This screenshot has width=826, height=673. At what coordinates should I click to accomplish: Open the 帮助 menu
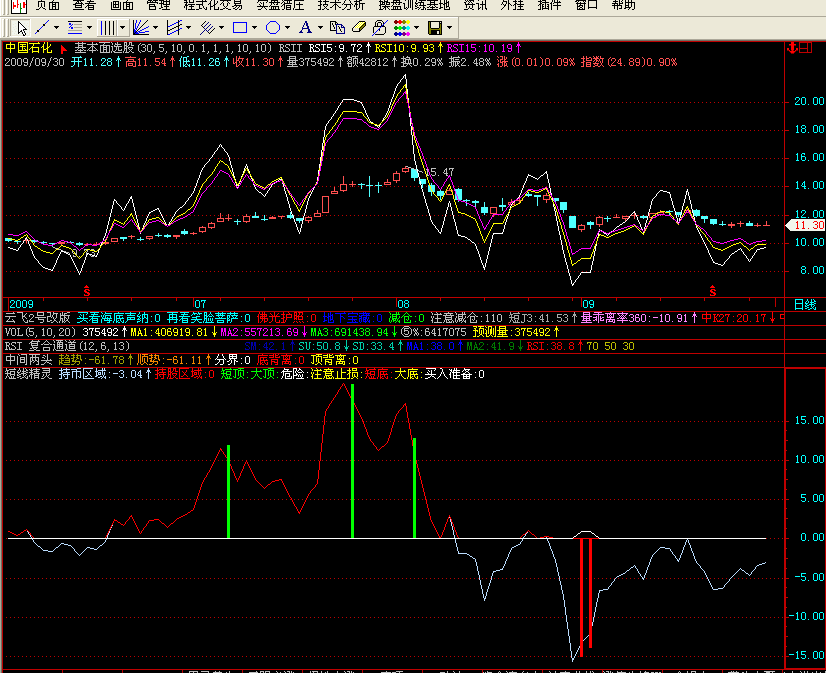pyautogui.click(x=623, y=5)
